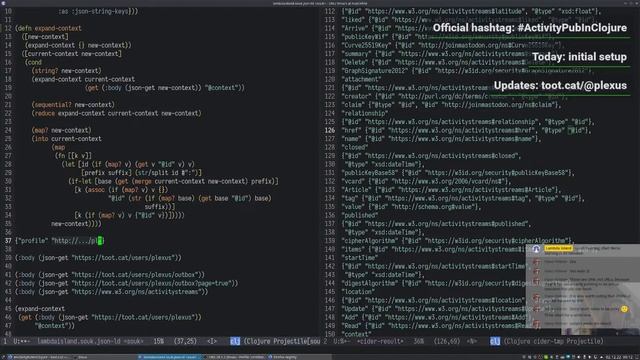
Task: Click the '"@context"))' text on line 47
Action: click(55, 326)
